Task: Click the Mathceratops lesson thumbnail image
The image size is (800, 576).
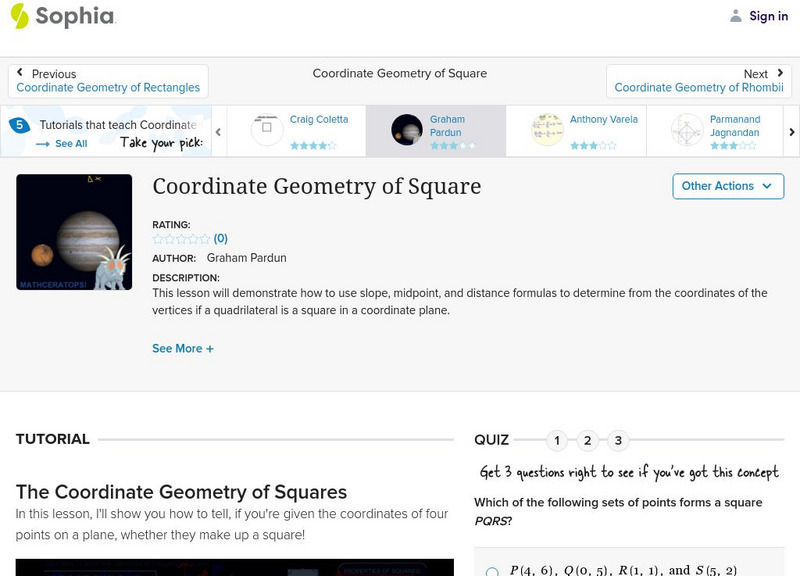Action: (x=74, y=232)
